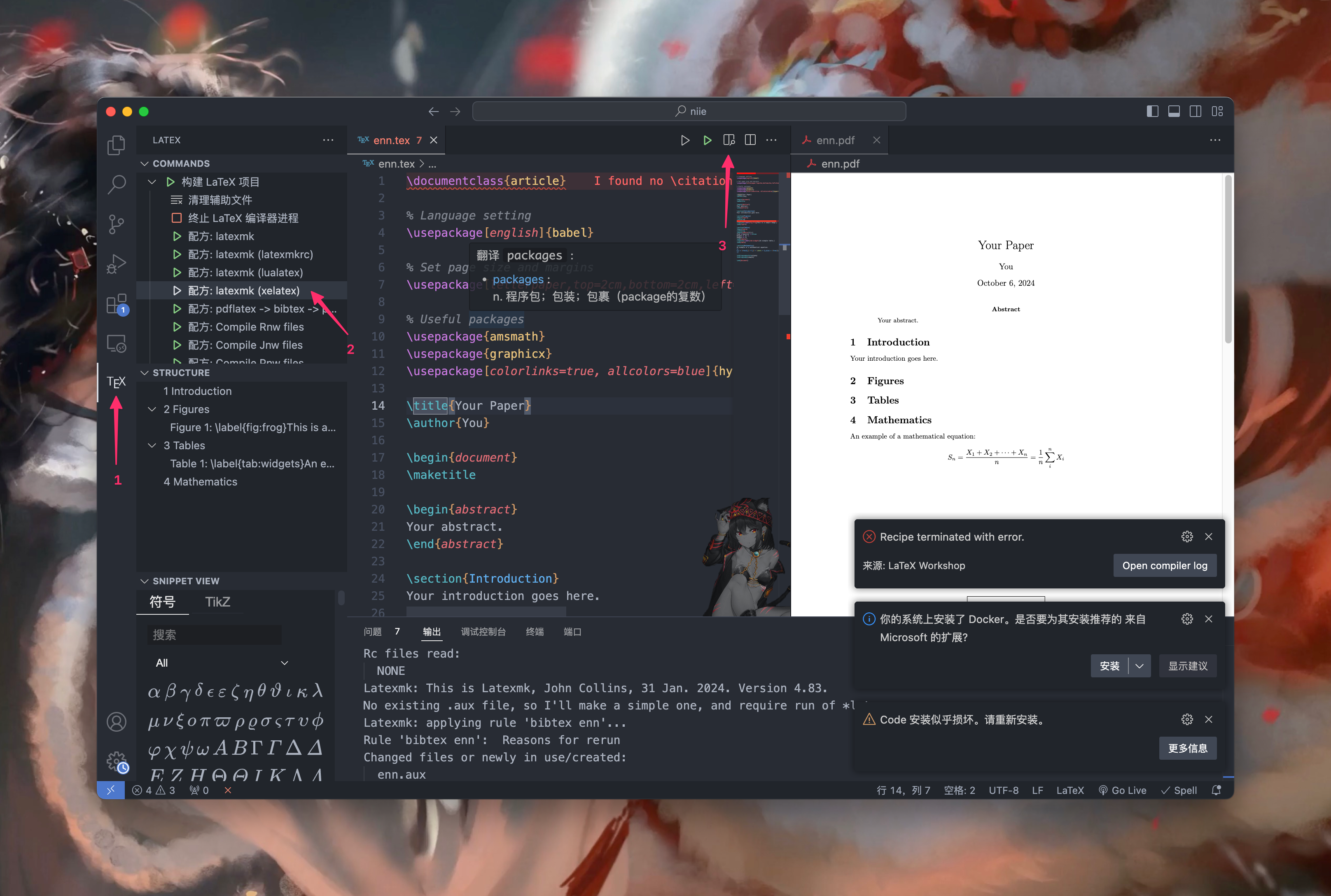Open the 终端 panel tab
This screenshot has width=1331, height=896.
[x=535, y=631]
